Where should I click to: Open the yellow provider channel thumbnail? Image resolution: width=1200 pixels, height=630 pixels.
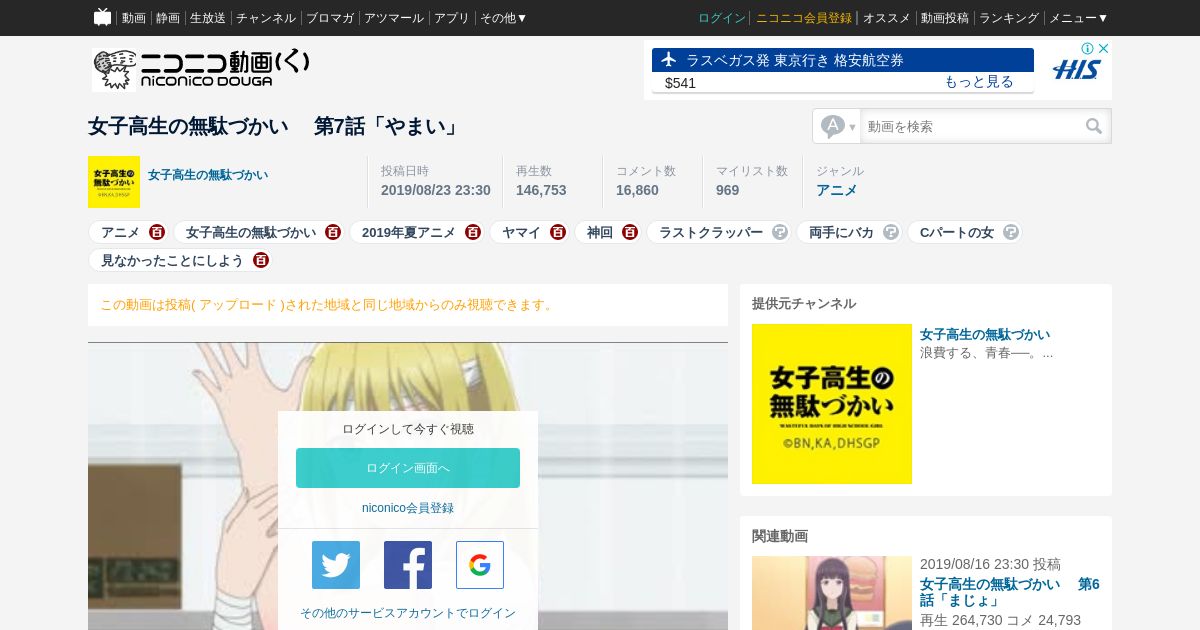(832, 404)
